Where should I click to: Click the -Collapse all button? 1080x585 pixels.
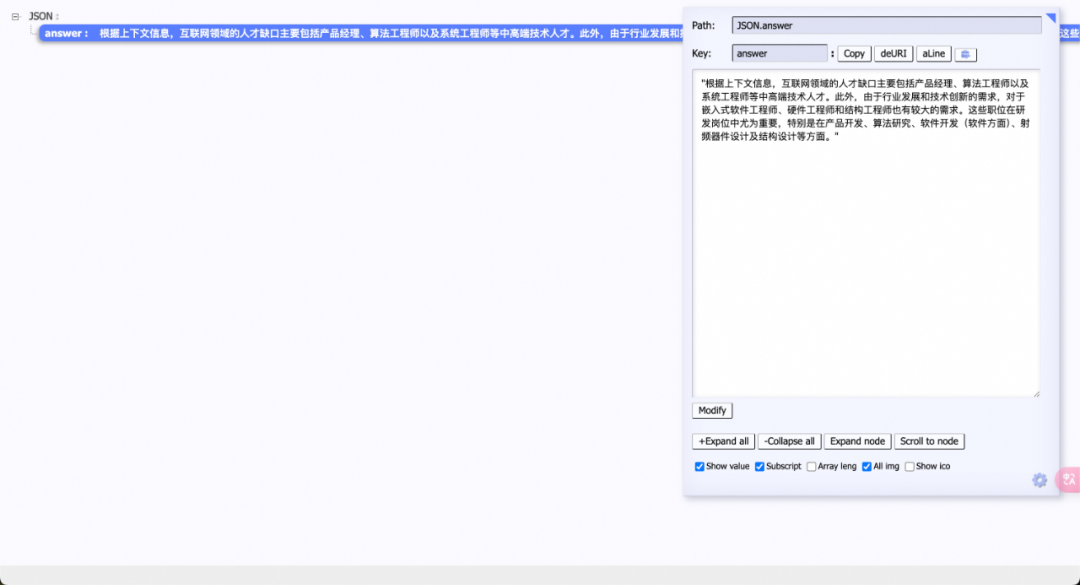click(789, 441)
